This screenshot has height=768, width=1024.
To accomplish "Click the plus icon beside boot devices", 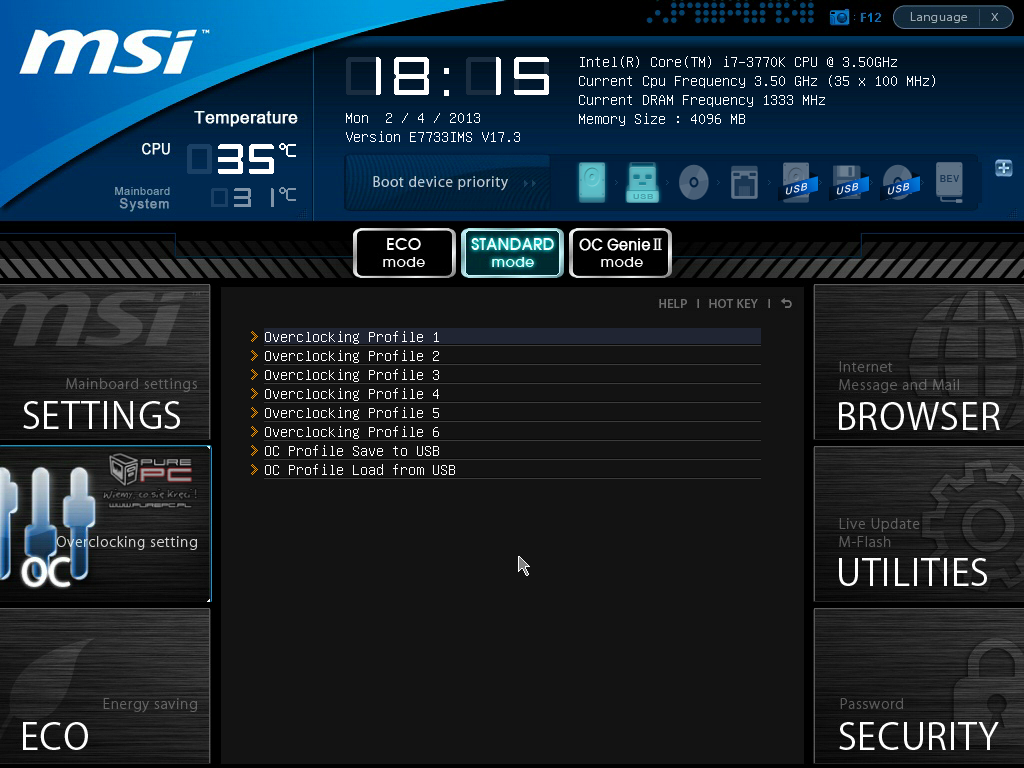I will (1004, 168).
